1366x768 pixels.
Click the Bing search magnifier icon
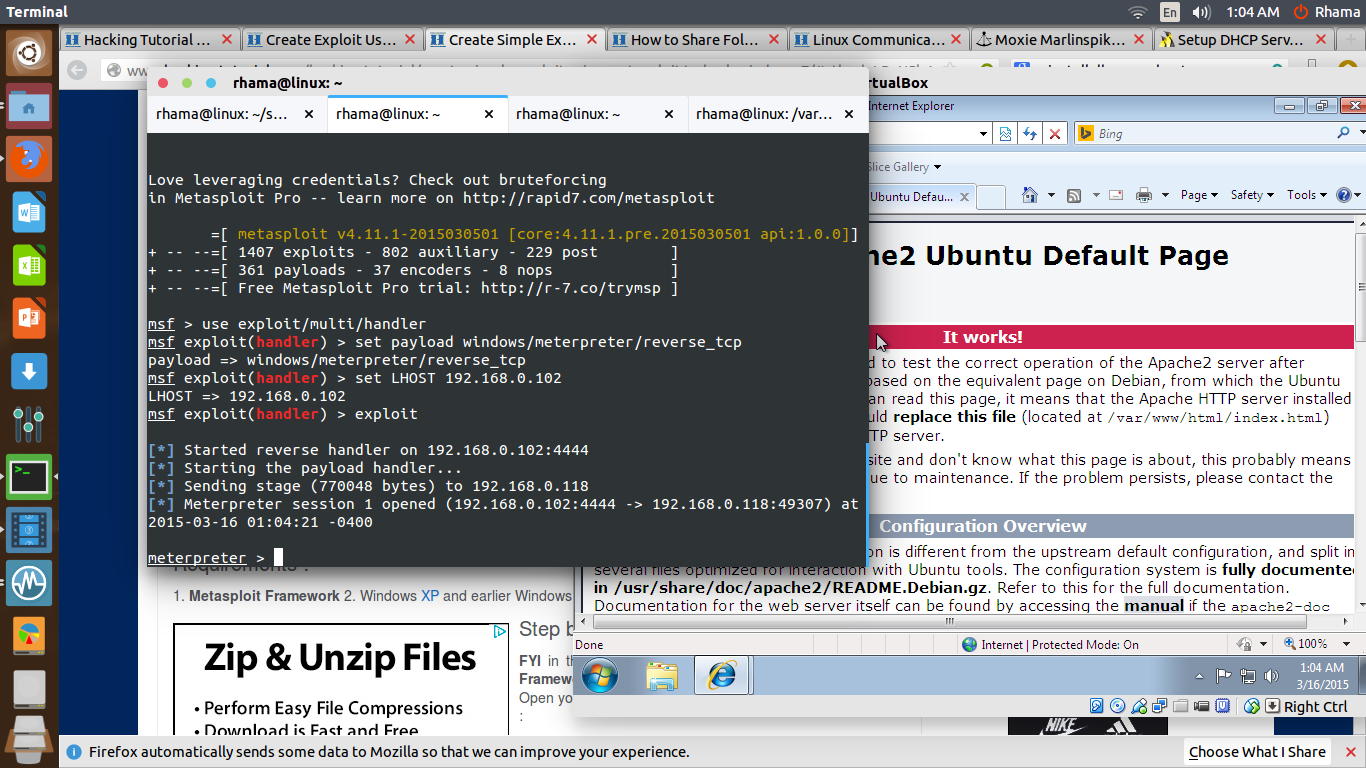click(1343, 133)
